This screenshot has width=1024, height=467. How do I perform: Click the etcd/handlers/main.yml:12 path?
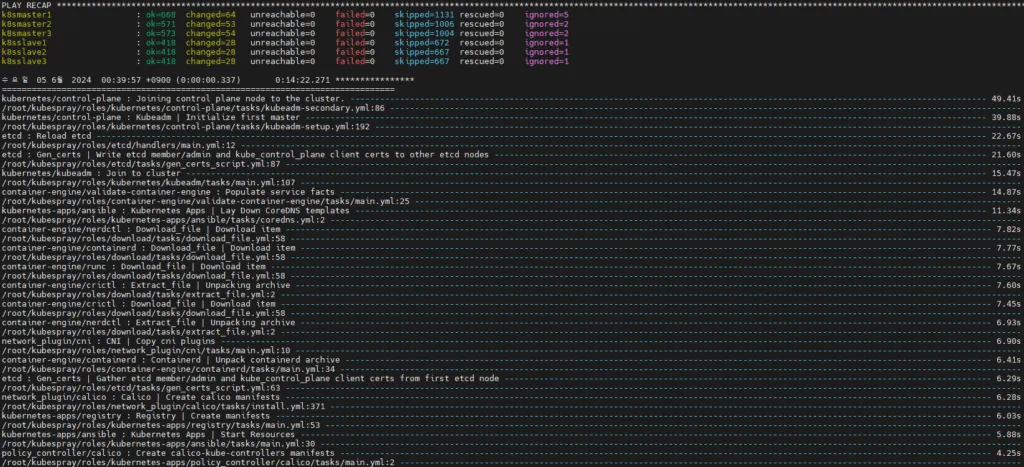tap(118, 145)
